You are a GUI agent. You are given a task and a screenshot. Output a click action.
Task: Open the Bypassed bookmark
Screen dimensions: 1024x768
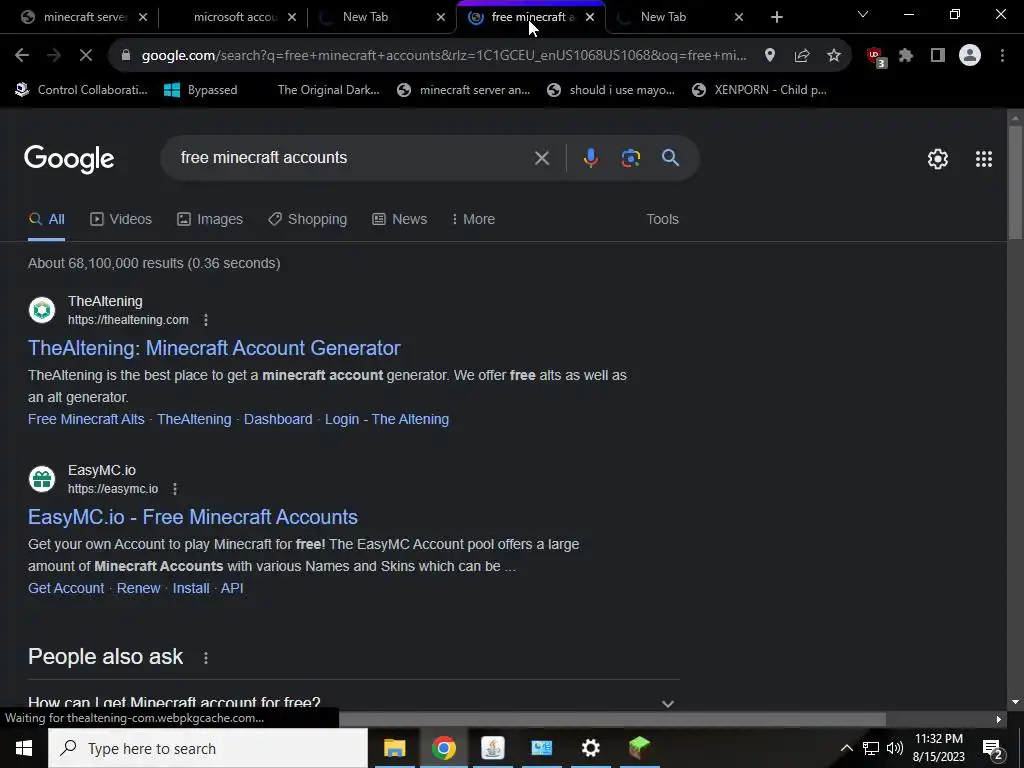[200, 90]
